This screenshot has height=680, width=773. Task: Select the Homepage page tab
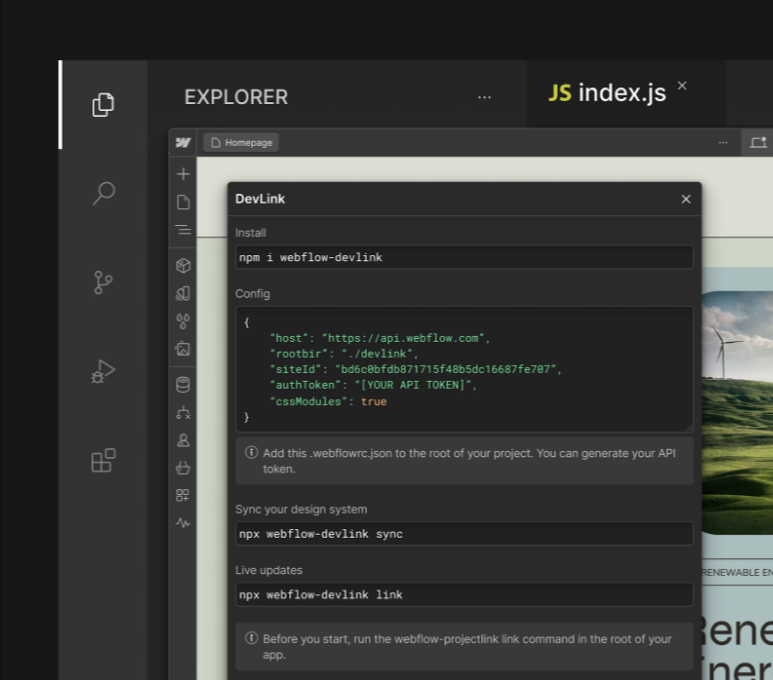click(241, 143)
